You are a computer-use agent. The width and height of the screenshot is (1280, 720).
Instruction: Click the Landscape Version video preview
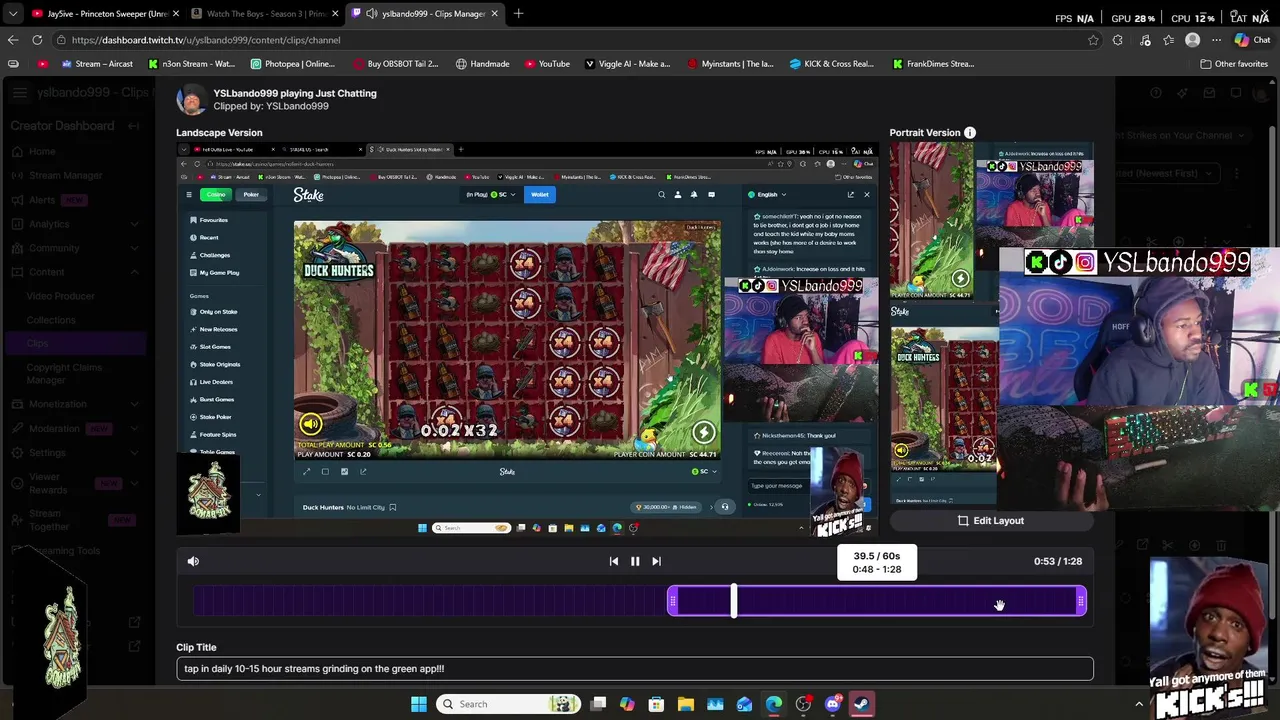coord(527,338)
